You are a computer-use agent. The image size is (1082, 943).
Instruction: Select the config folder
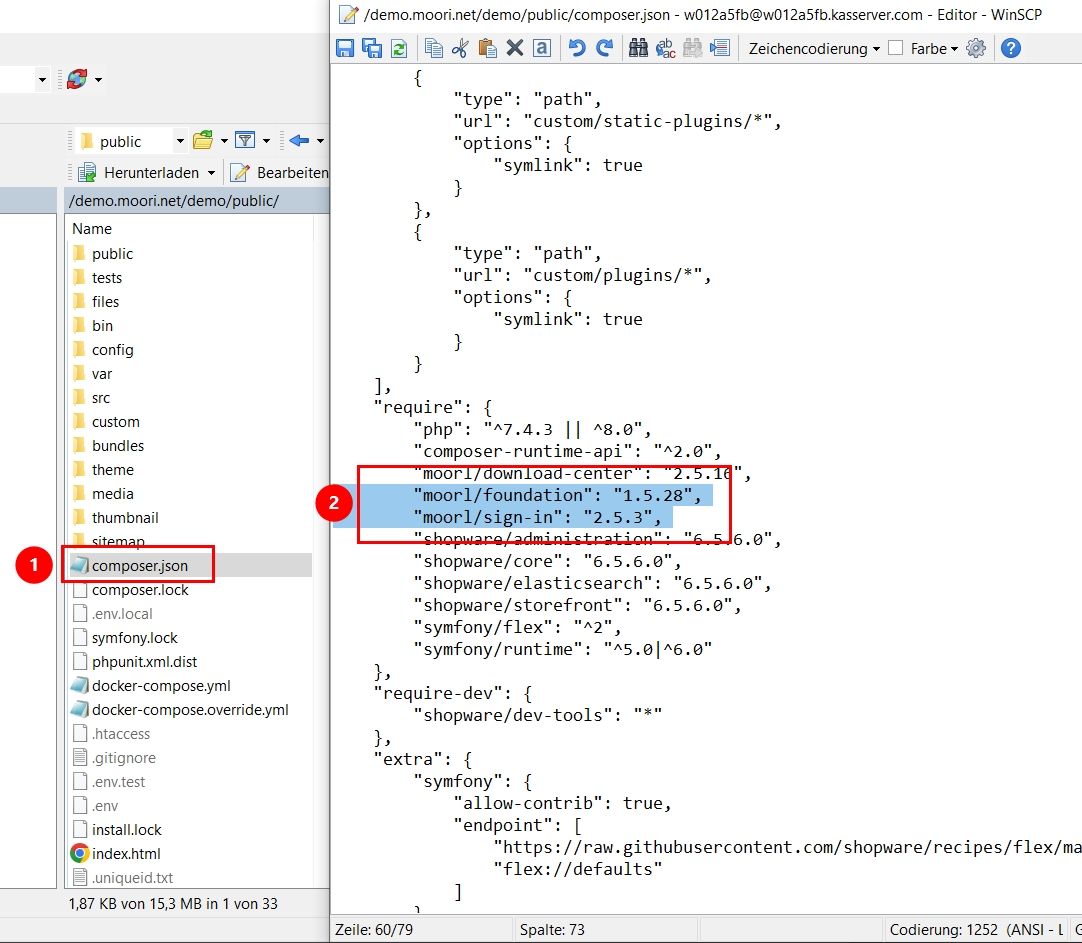[112, 350]
